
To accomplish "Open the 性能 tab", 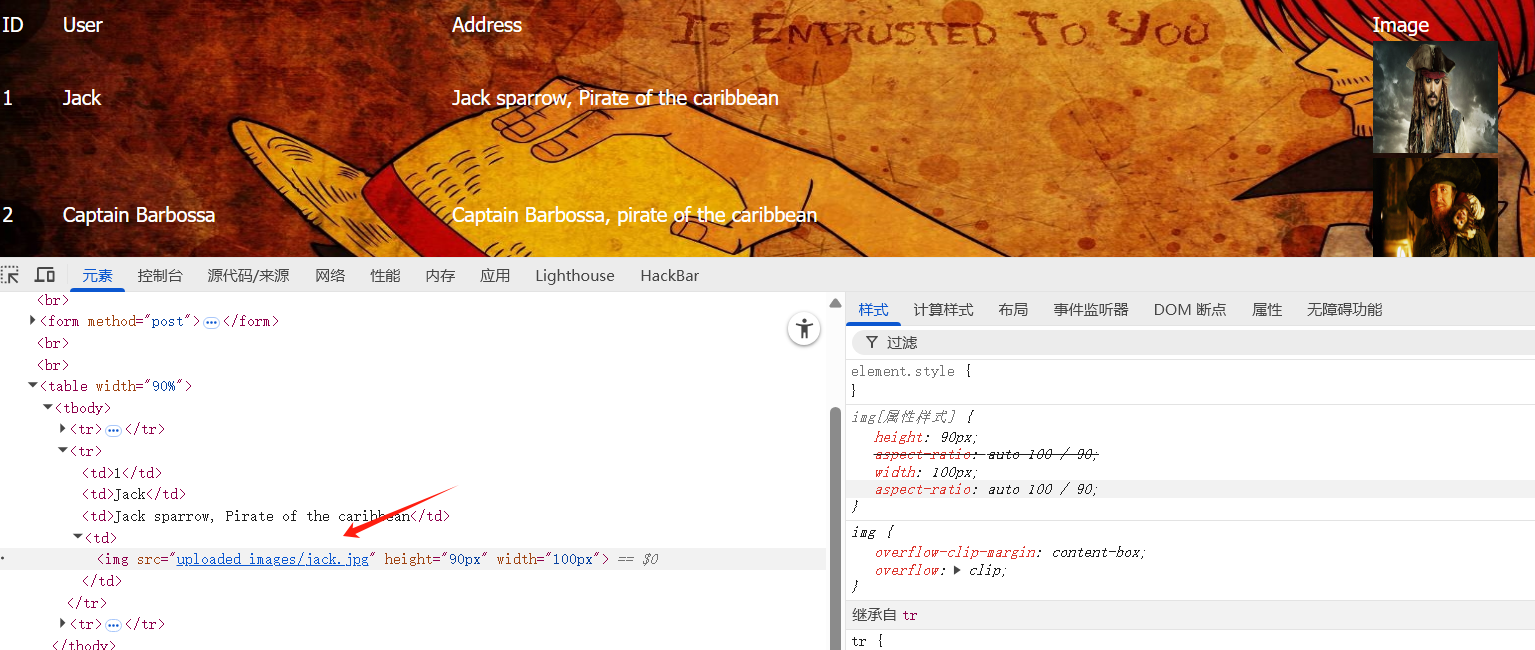I will pos(385,276).
